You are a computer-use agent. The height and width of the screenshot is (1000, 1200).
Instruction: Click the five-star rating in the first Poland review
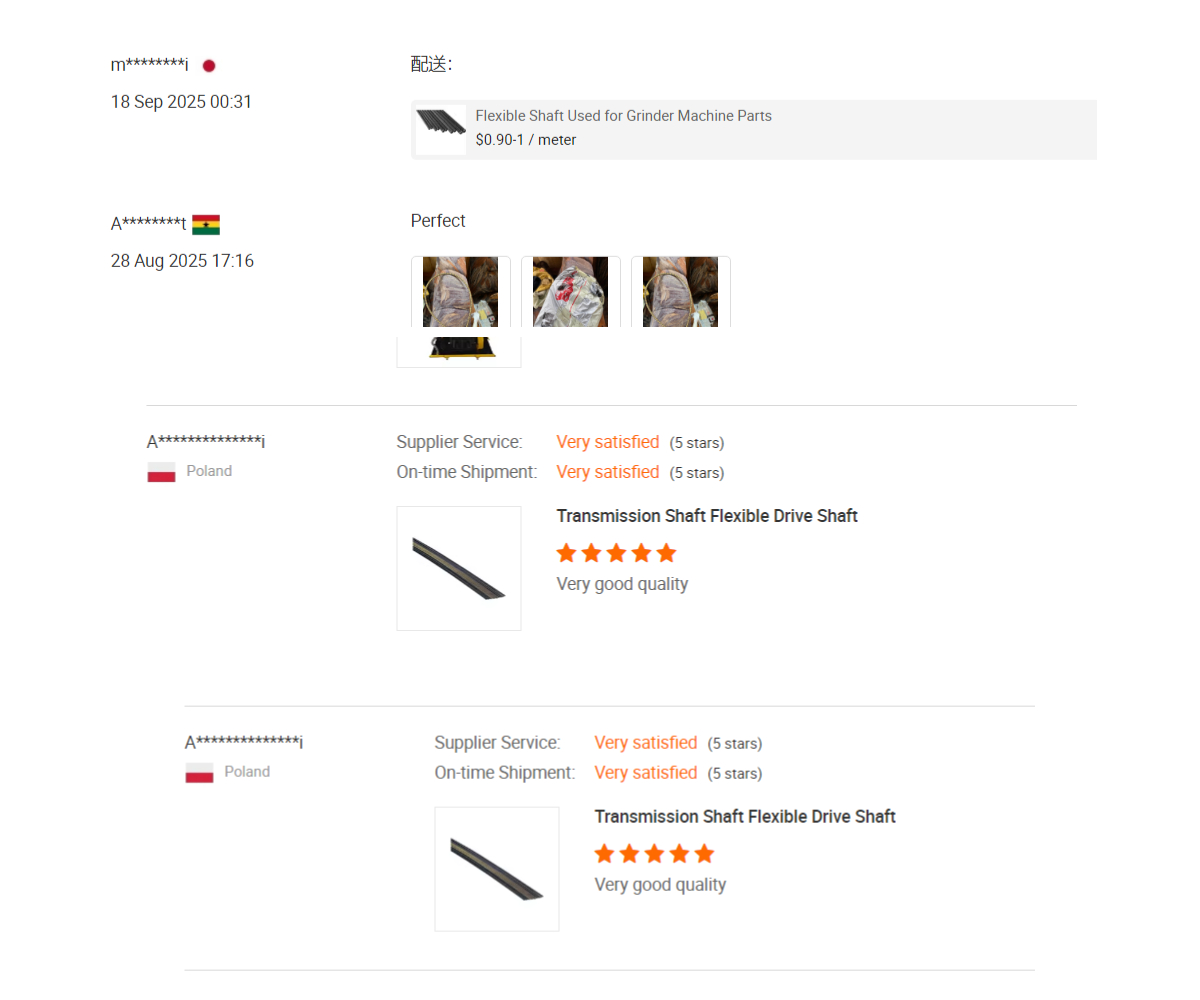(616, 553)
